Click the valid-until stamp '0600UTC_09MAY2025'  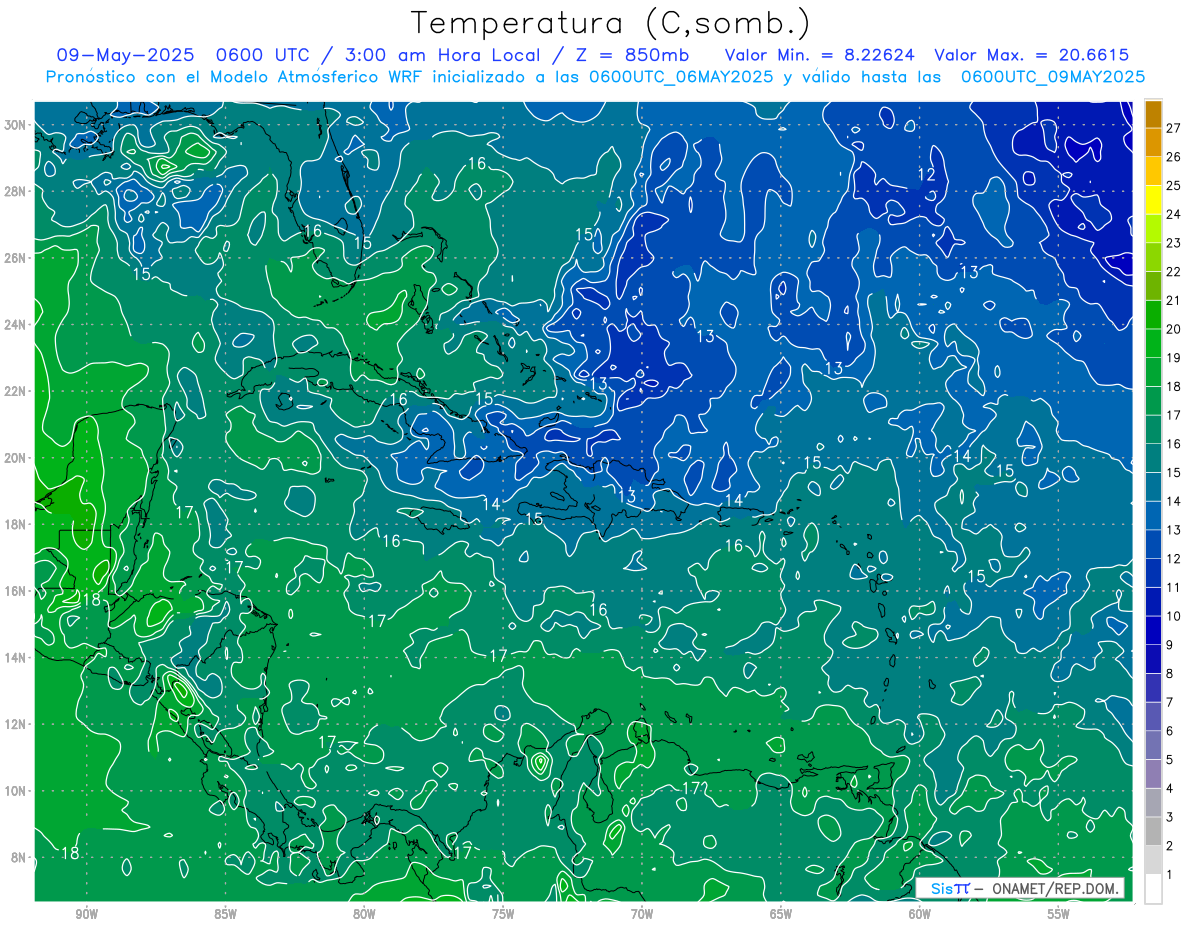[x=1053, y=76]
